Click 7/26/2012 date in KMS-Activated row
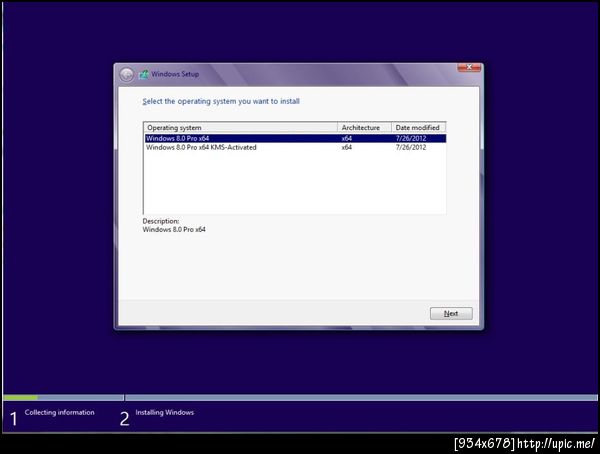The width and height of the screenshot is (600, 454). click(x=411, y=147)
